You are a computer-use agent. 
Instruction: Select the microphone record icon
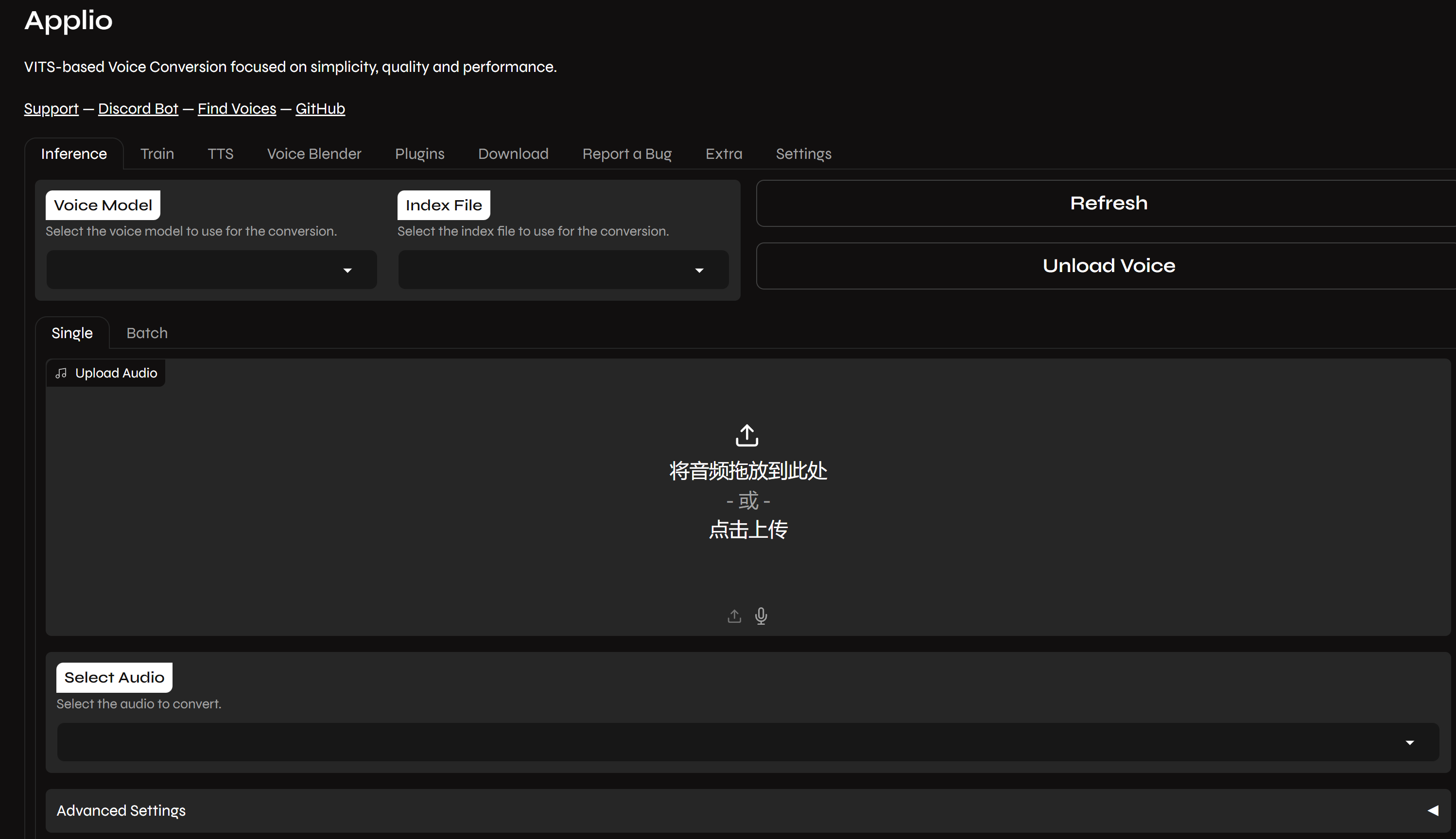click(761, 616)
